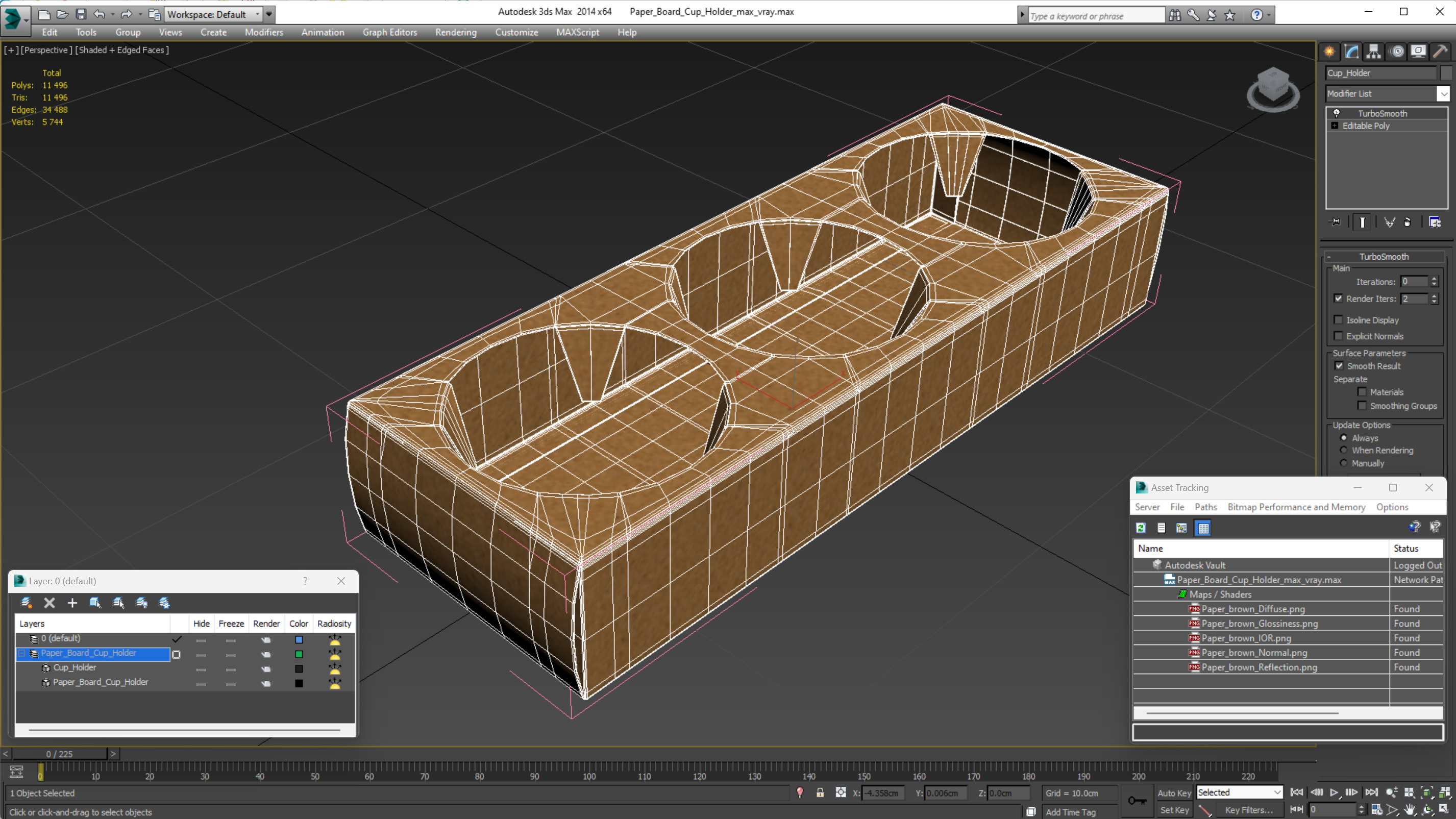The height and width of the screenshot is (819, 1456).
Task: Enable the Isoline Display checkbox
Action: pyautogui.click(x=1338, y=320)
